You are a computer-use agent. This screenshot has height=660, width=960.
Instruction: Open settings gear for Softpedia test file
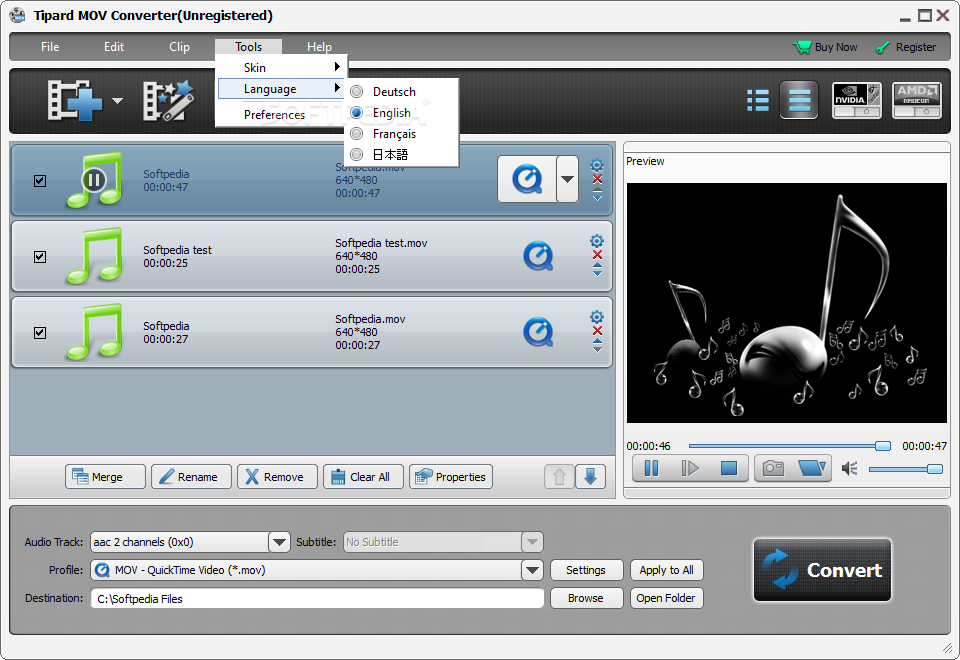(x=597, y=241)
